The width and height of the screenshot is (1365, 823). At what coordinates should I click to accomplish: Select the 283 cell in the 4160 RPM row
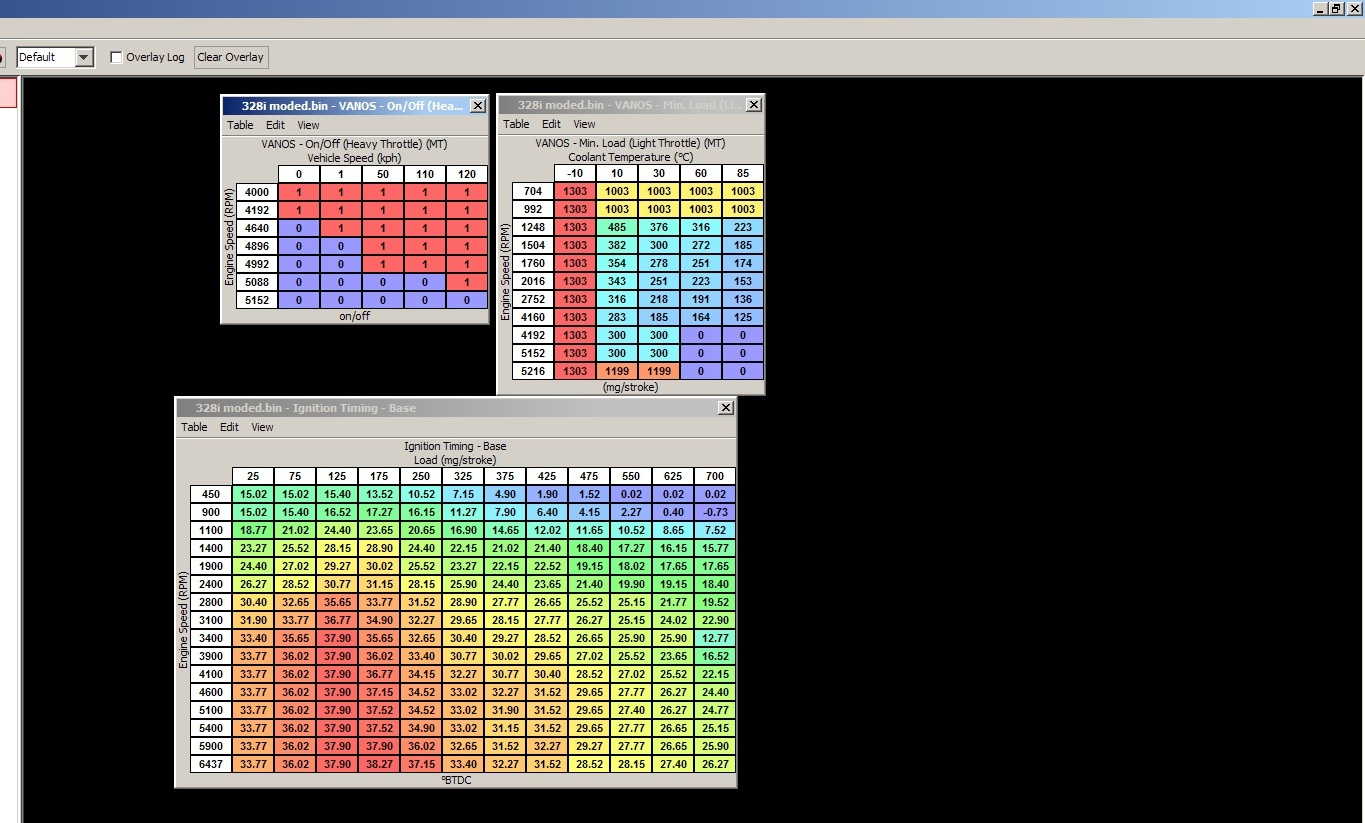(617, 317)
